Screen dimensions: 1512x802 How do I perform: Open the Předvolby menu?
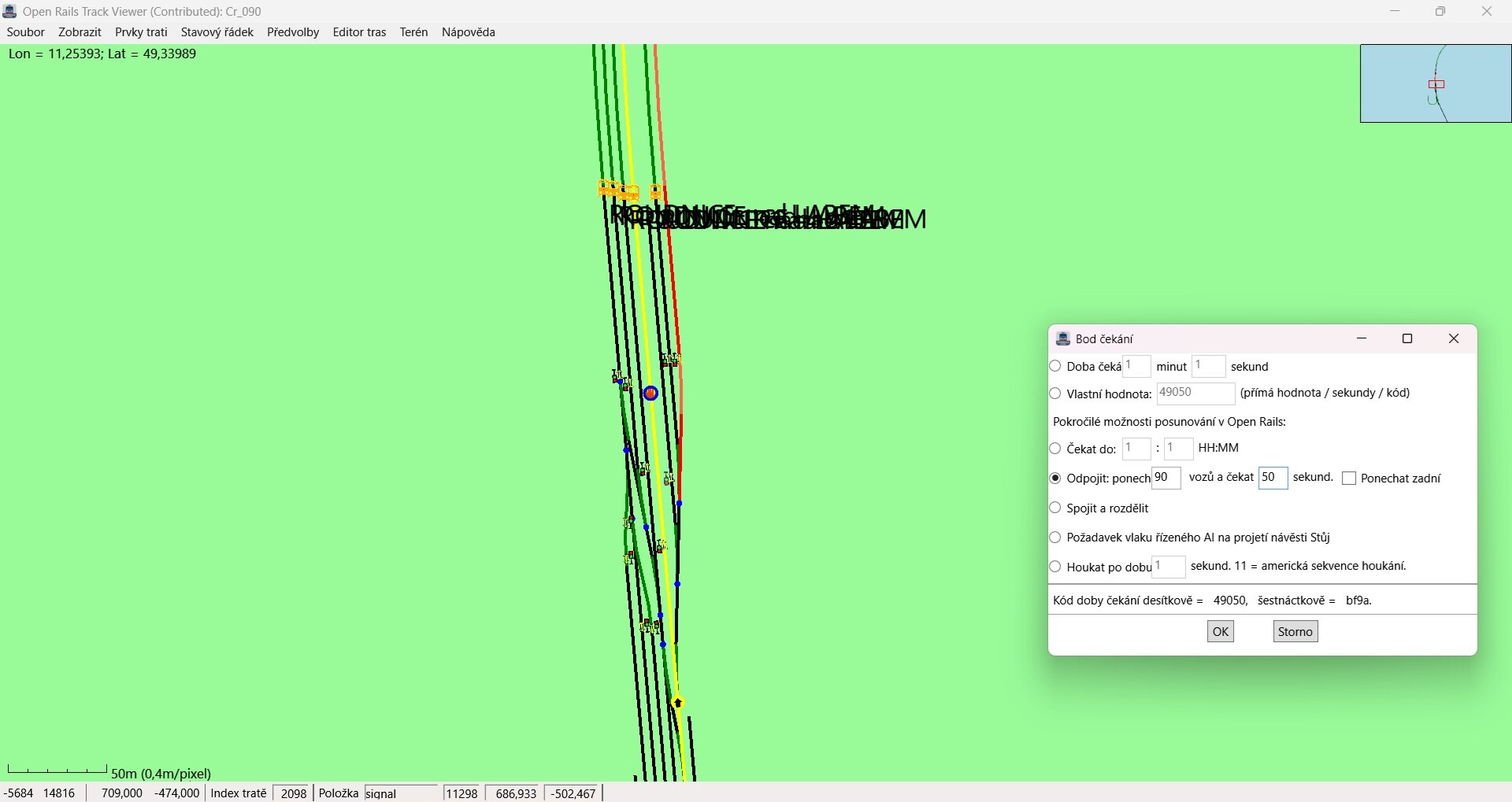point(293,32)
